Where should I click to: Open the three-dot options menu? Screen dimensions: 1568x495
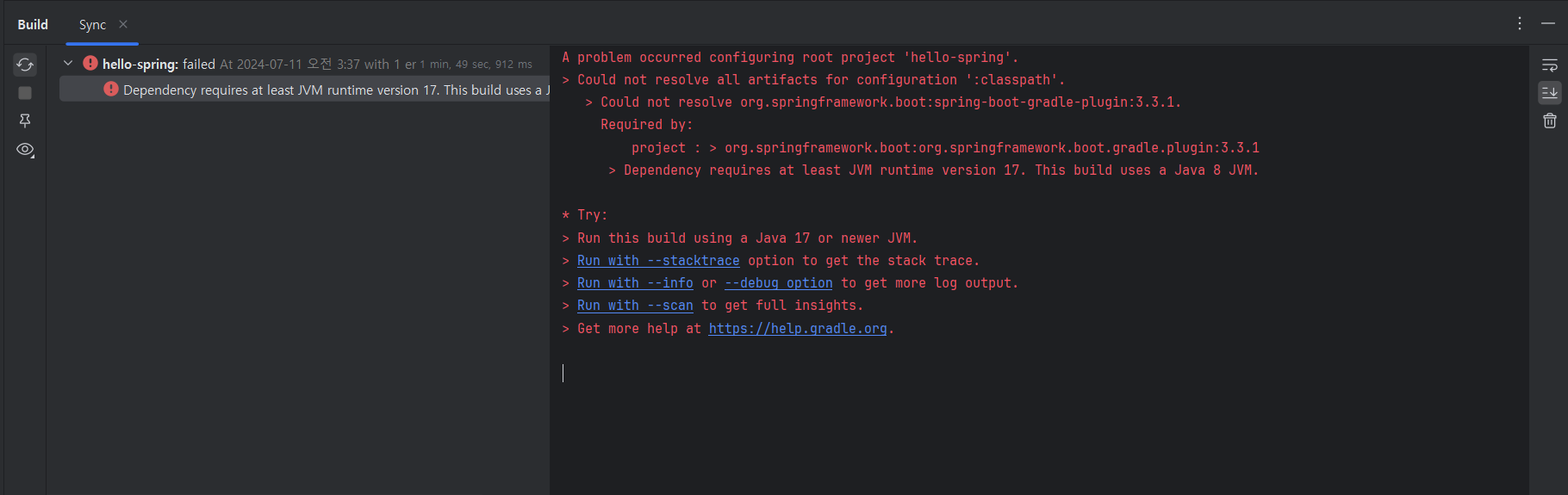click(1520, 23)
